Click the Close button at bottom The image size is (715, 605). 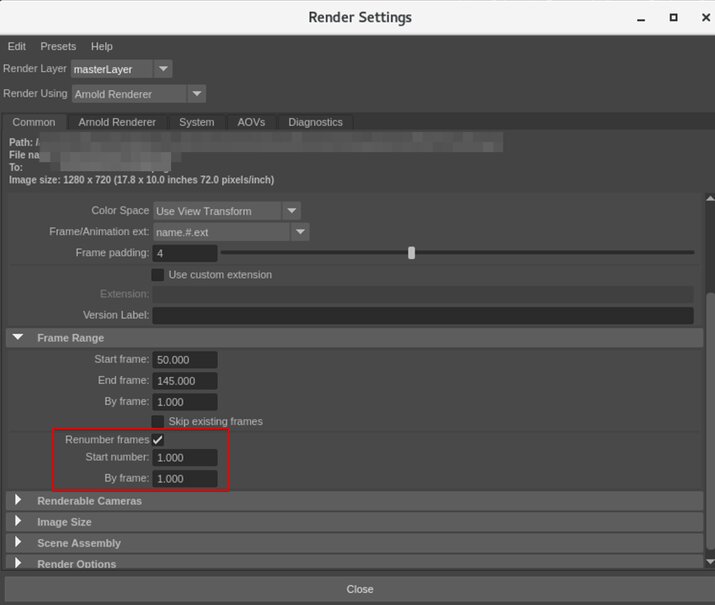pyautogui.click(x=359, y=589)
